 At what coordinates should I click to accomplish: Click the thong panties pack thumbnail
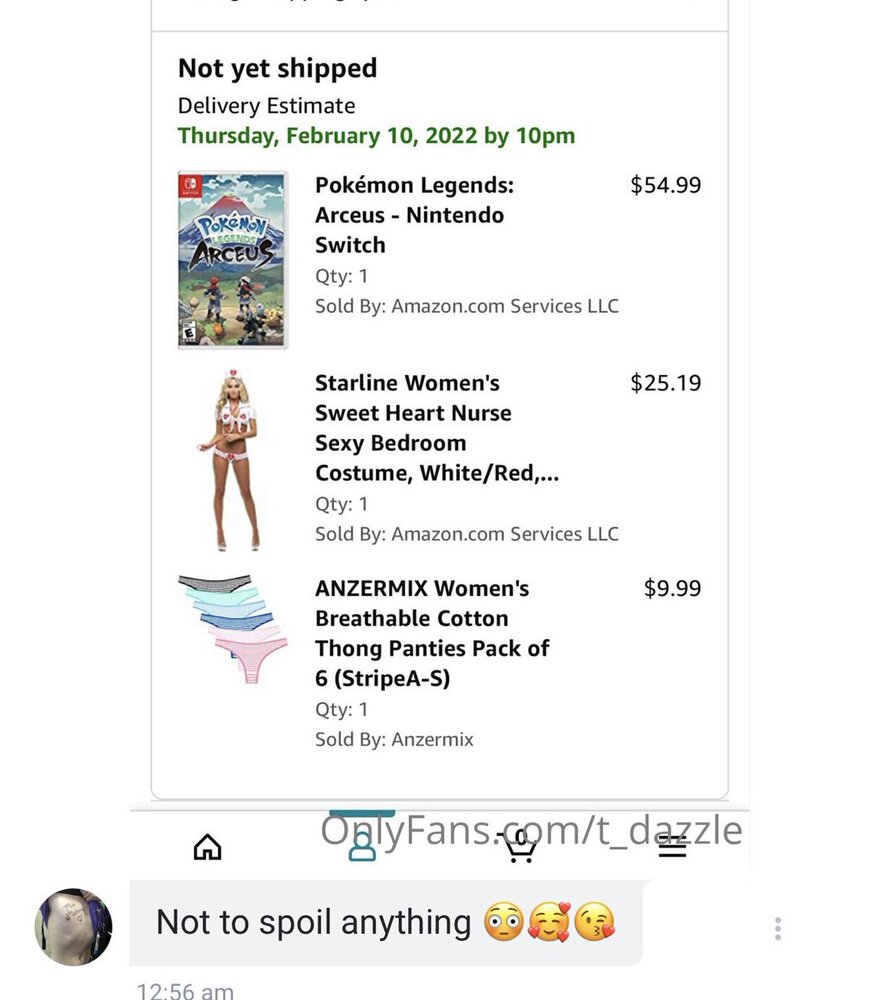233,629
